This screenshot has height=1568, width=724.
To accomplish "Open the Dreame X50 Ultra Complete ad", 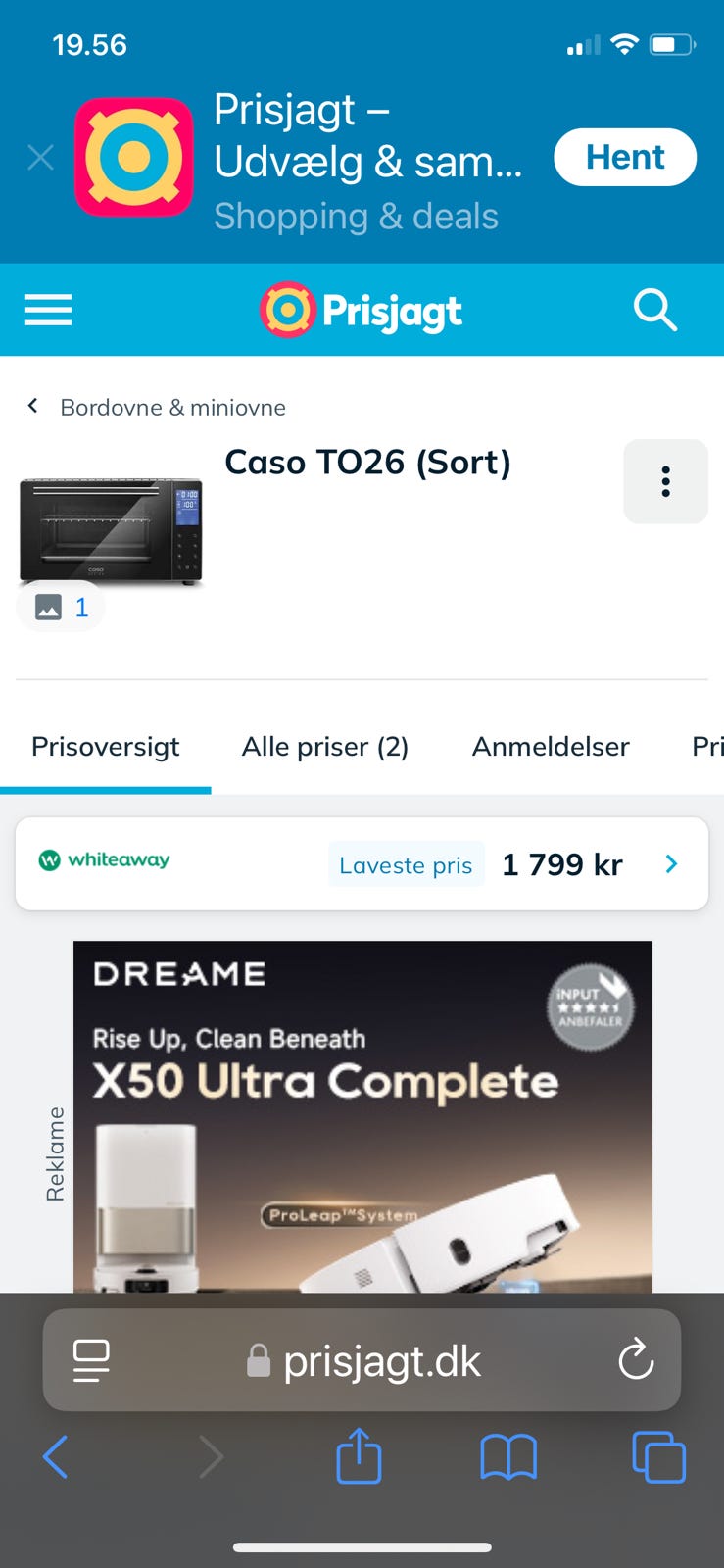I will point(362,1116).
